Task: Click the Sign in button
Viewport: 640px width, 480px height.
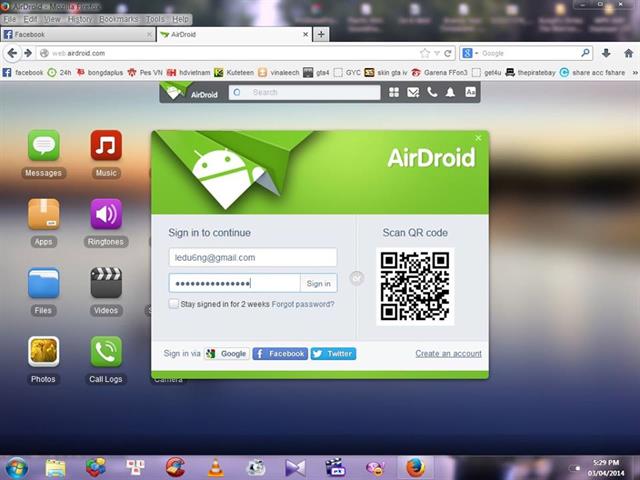Action: tap(319, 283)
